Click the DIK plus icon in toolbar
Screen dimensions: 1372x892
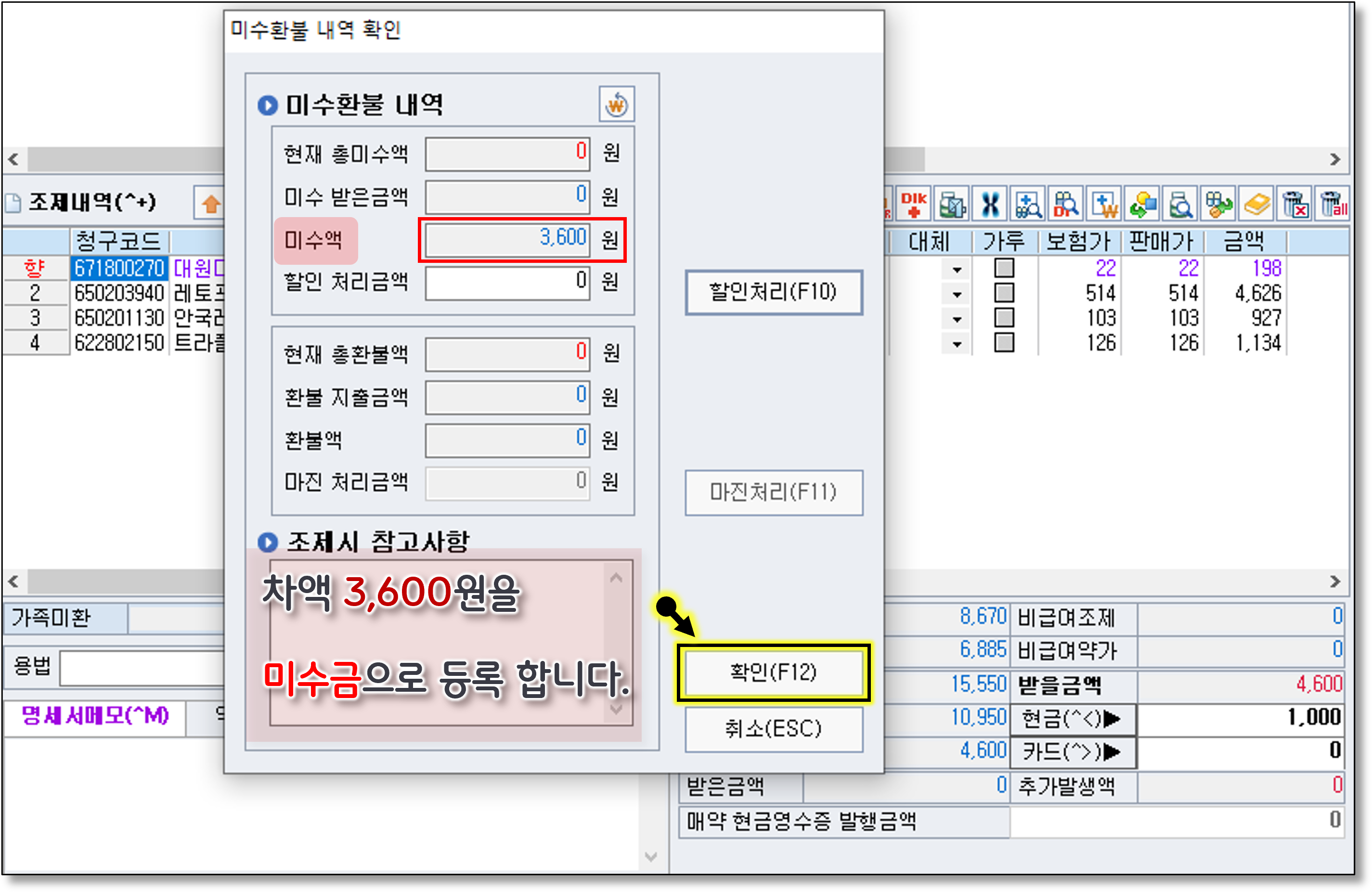913,204
